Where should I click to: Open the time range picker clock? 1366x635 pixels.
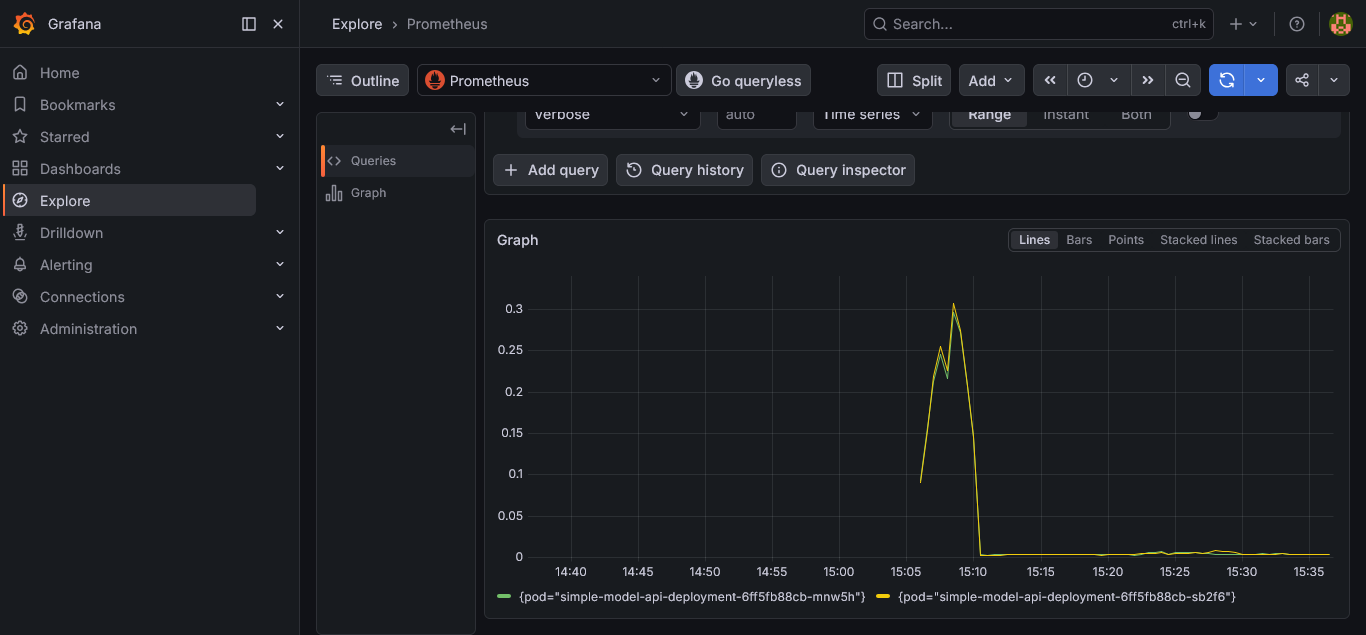pos(1085,81)
